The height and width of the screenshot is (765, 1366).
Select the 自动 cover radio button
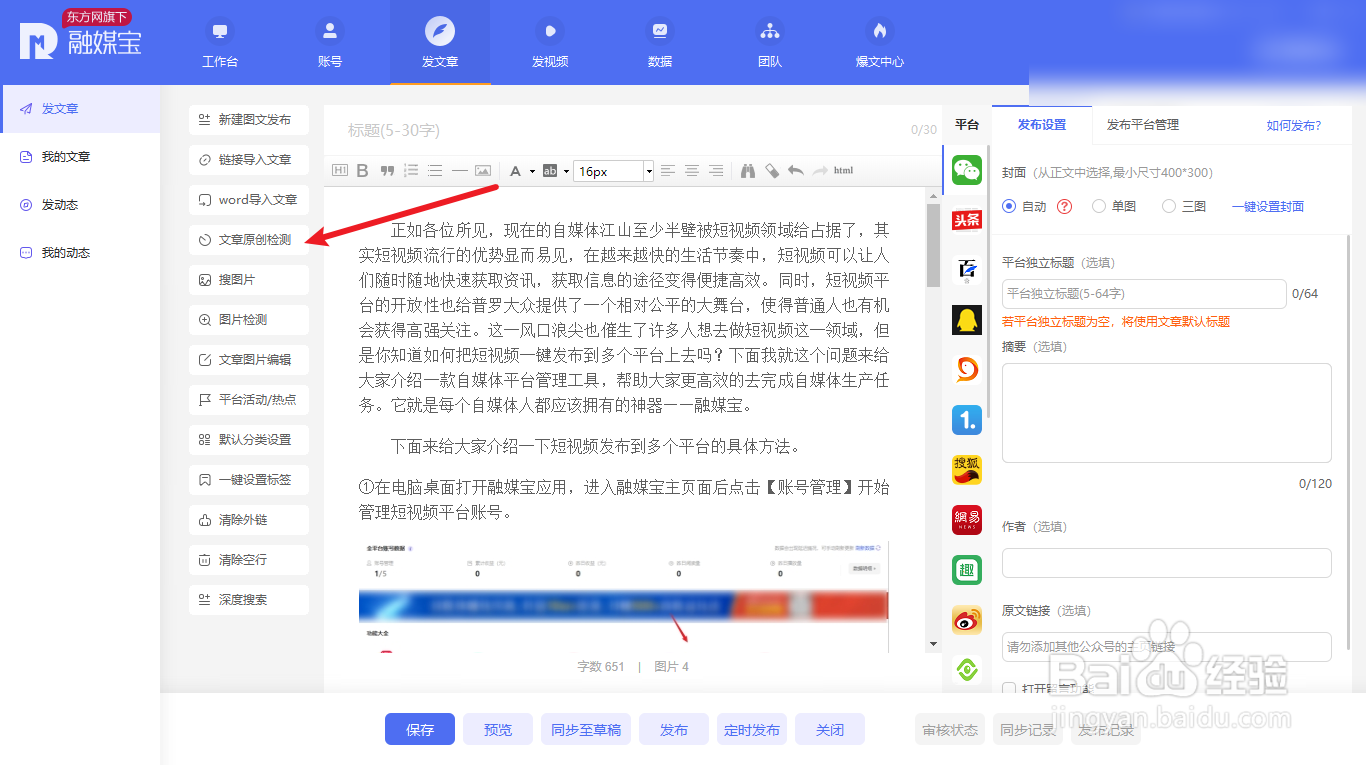click(1009, 206)
